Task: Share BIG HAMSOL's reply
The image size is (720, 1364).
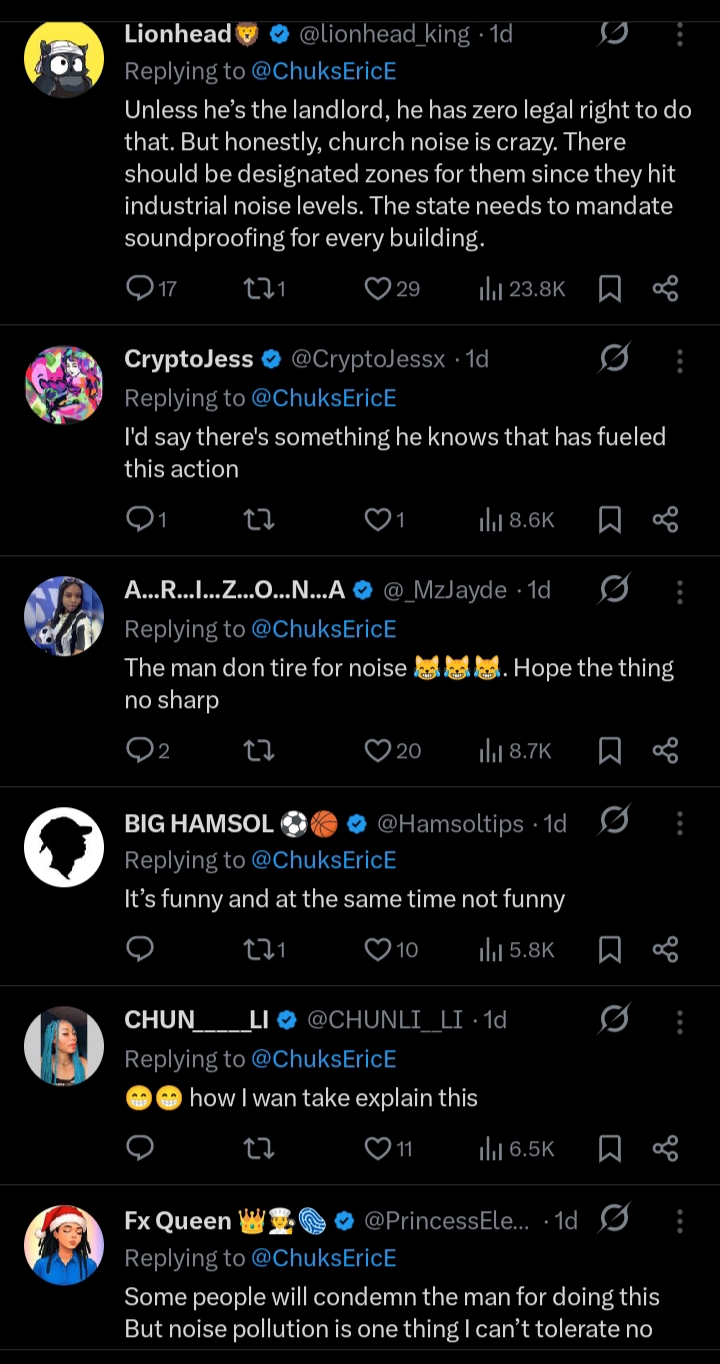Action: [665, 949]
